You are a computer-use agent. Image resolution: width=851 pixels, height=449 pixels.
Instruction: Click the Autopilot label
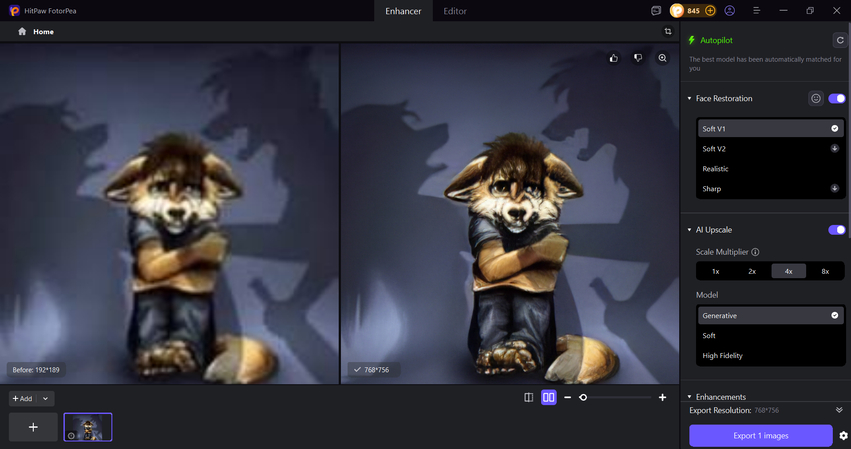tap(716, 40)
